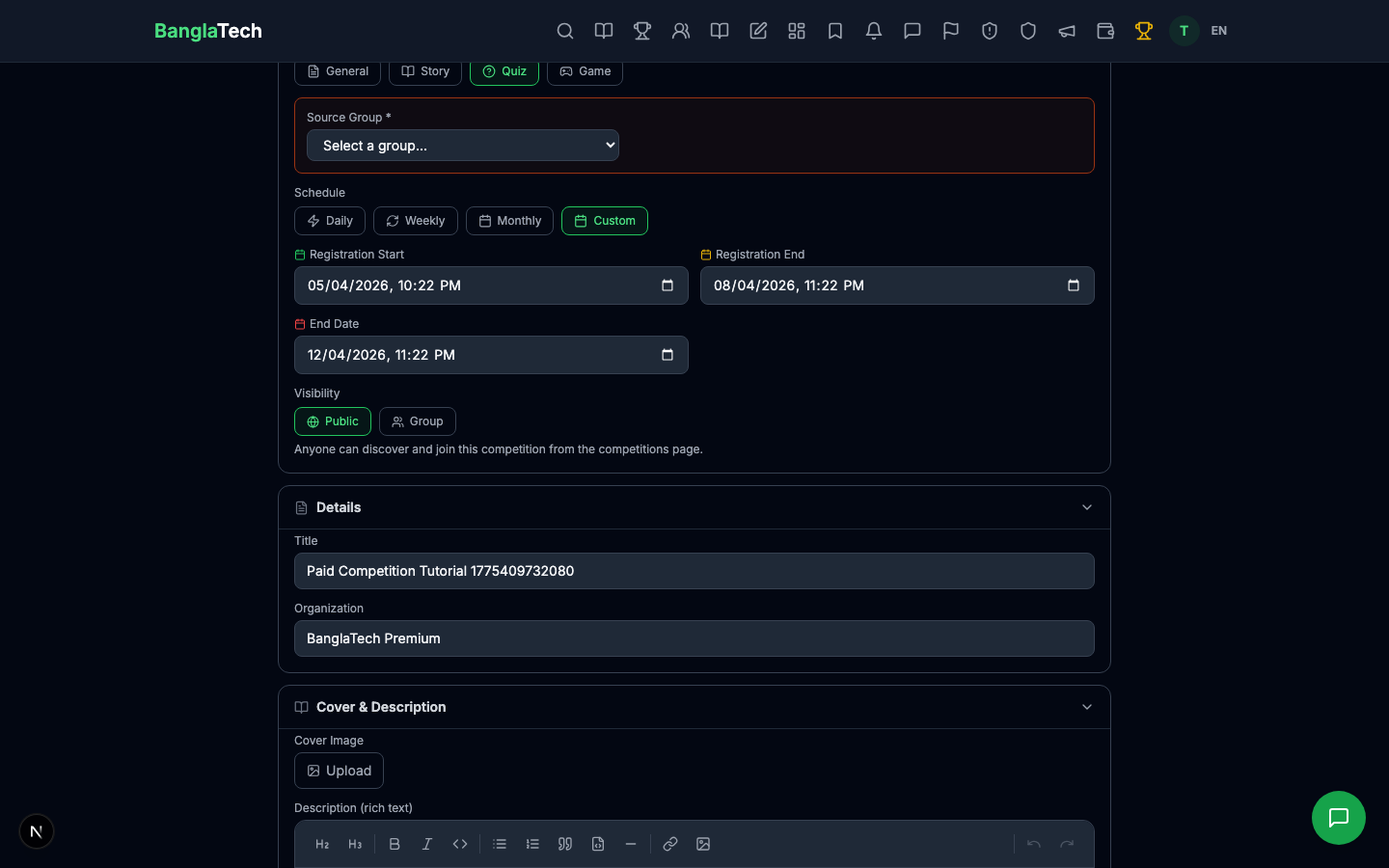Select the Game tab

point(585,70)
